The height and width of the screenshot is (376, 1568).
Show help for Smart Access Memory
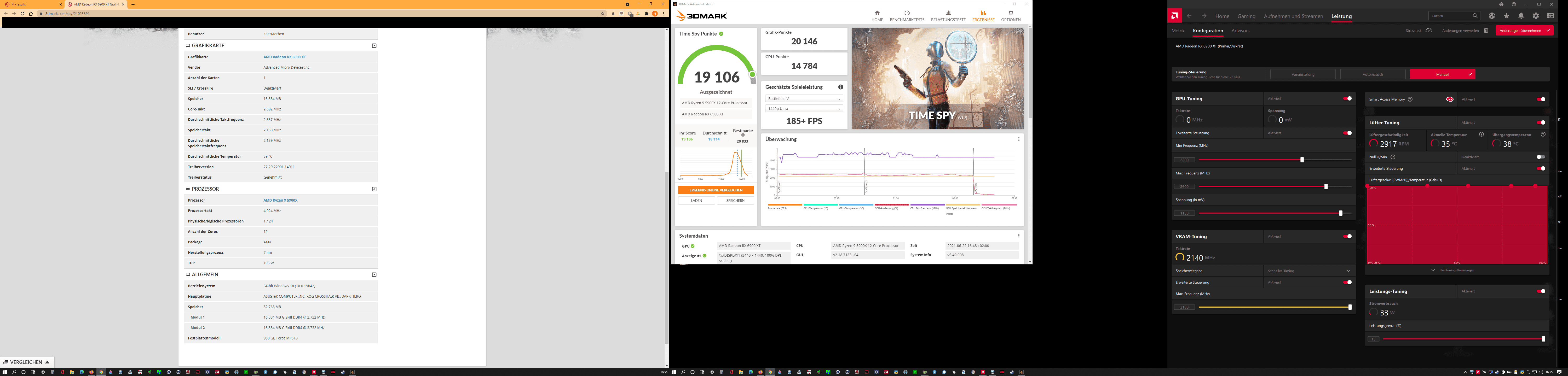(x=1410, y=99)
